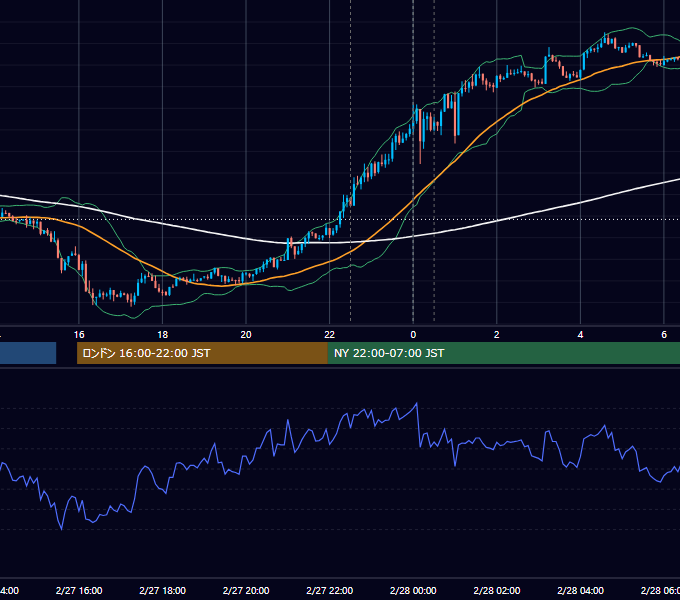Click the 4 label on the upper time axis
The image size is (680, 600).
tap(580, 335)
